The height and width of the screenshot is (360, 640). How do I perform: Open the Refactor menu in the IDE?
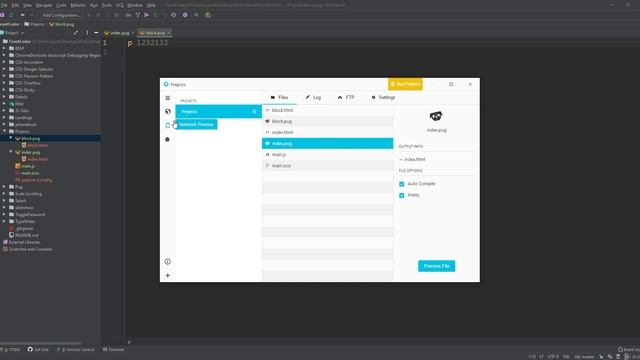pos(78,5)
